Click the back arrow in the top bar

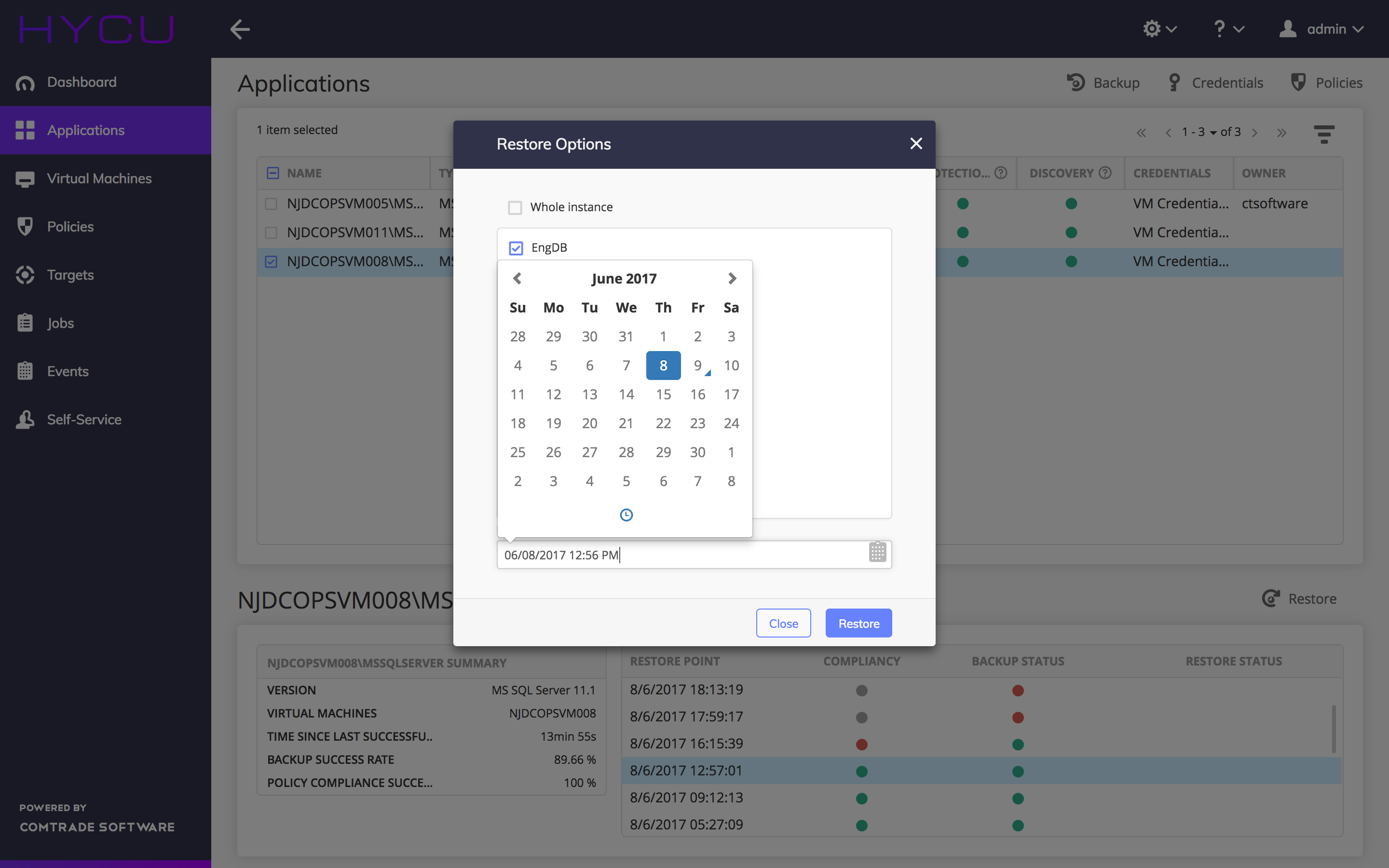240,29
